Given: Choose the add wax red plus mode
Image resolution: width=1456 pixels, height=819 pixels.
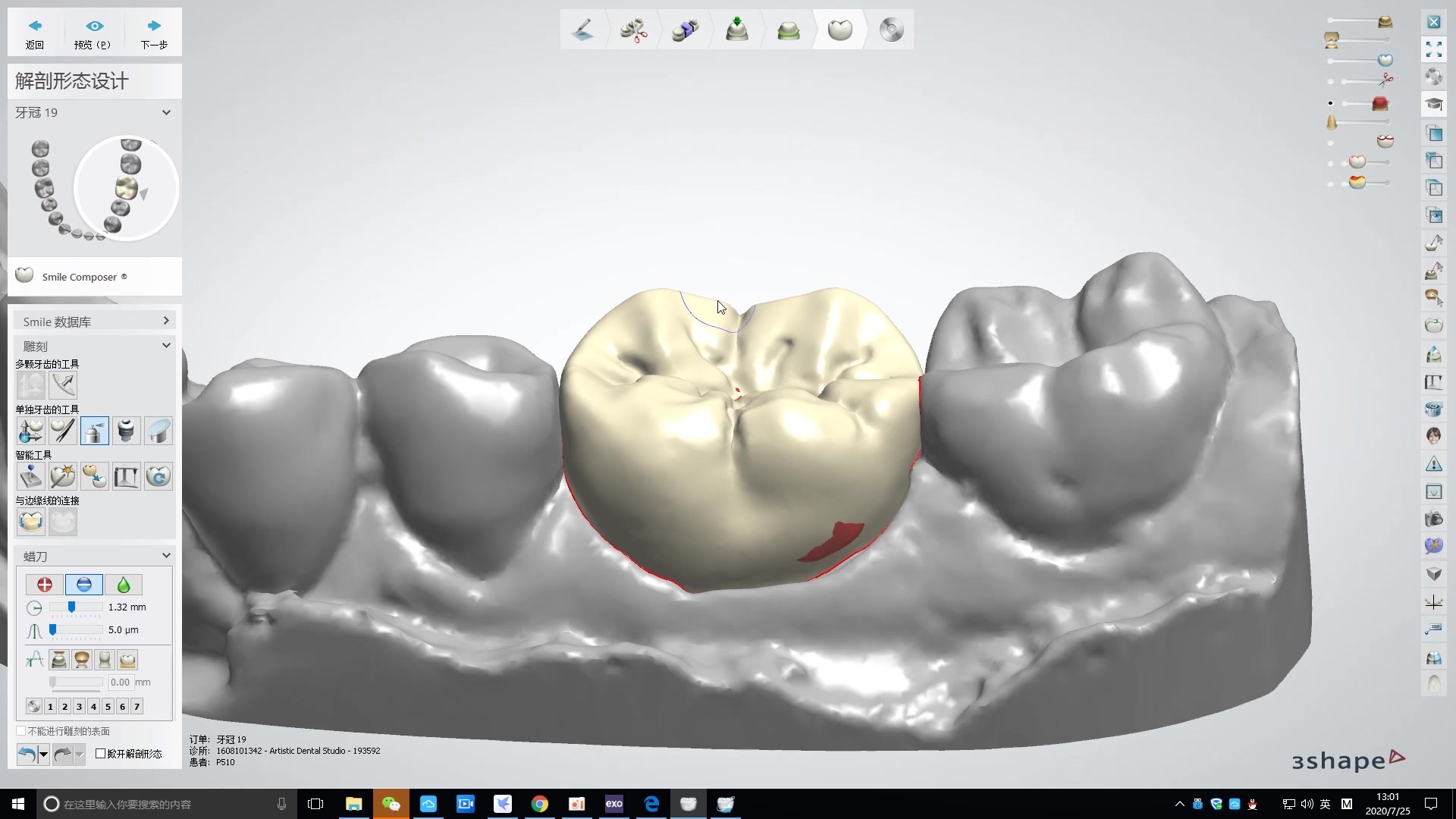Looking at the screenshot, I should 45,585.
